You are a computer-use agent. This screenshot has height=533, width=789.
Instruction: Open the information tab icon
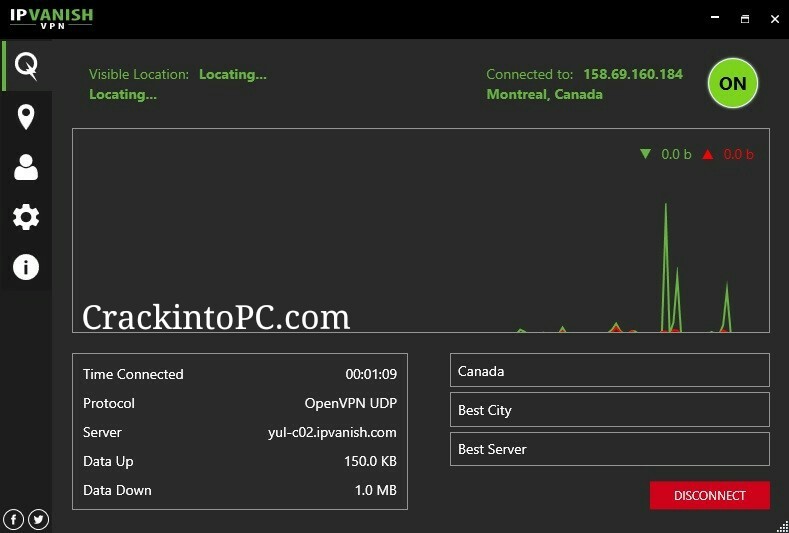26,267
